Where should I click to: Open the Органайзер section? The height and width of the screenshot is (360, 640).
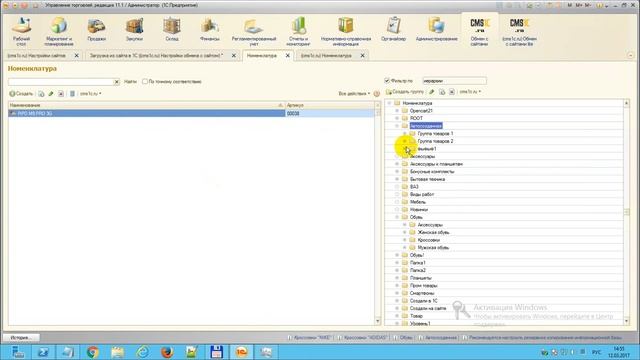click(x=393, y=29)
